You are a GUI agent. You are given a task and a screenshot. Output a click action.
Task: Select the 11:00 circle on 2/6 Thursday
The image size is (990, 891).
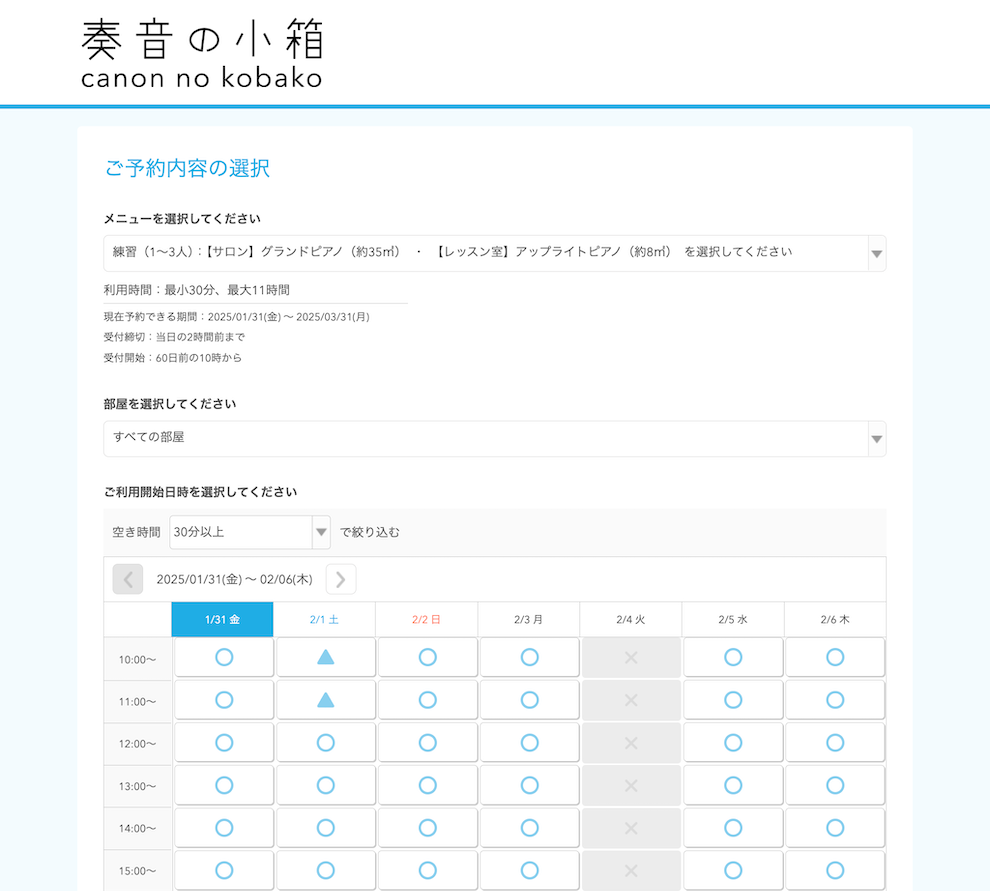(835, 700)
